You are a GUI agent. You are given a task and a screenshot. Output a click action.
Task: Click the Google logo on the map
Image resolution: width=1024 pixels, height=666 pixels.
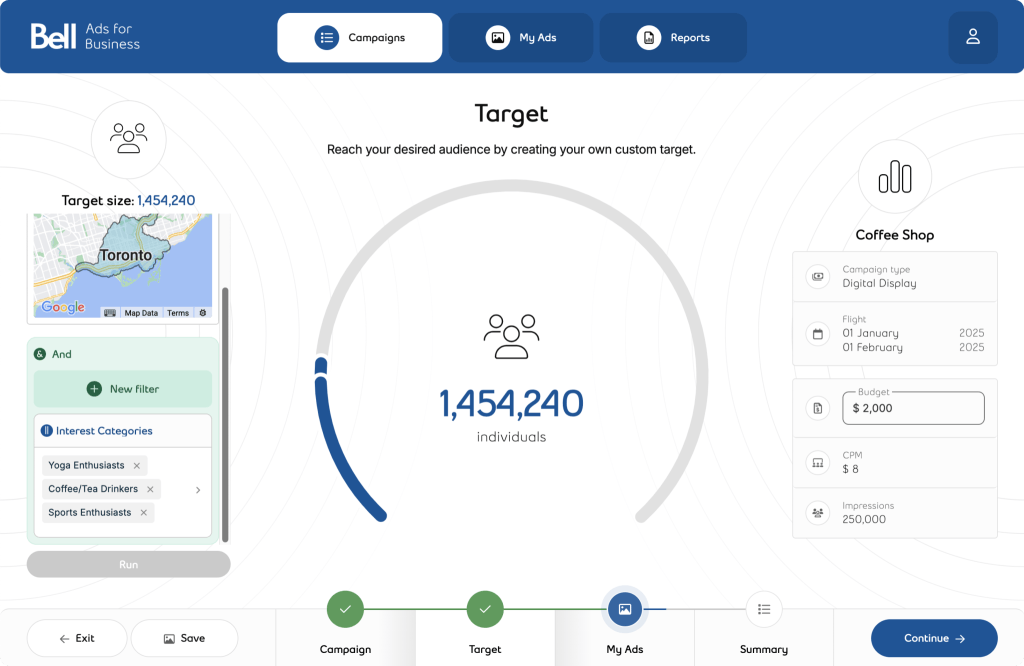[63, 307]
